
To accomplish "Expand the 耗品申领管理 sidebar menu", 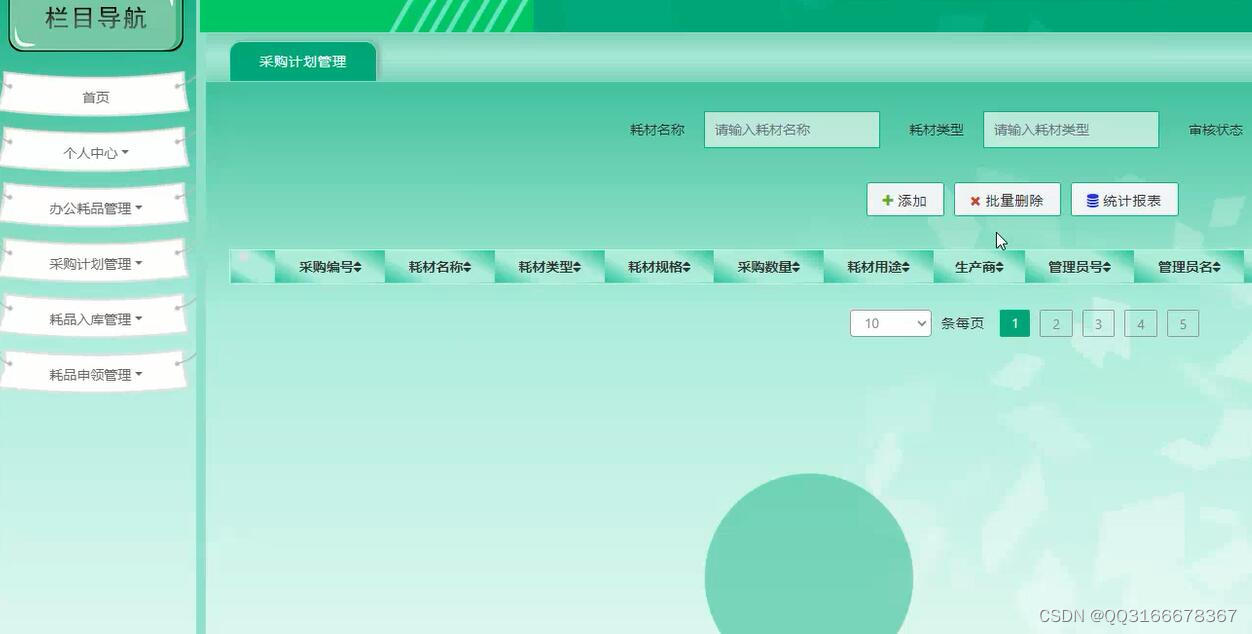I will click(95, 374).
